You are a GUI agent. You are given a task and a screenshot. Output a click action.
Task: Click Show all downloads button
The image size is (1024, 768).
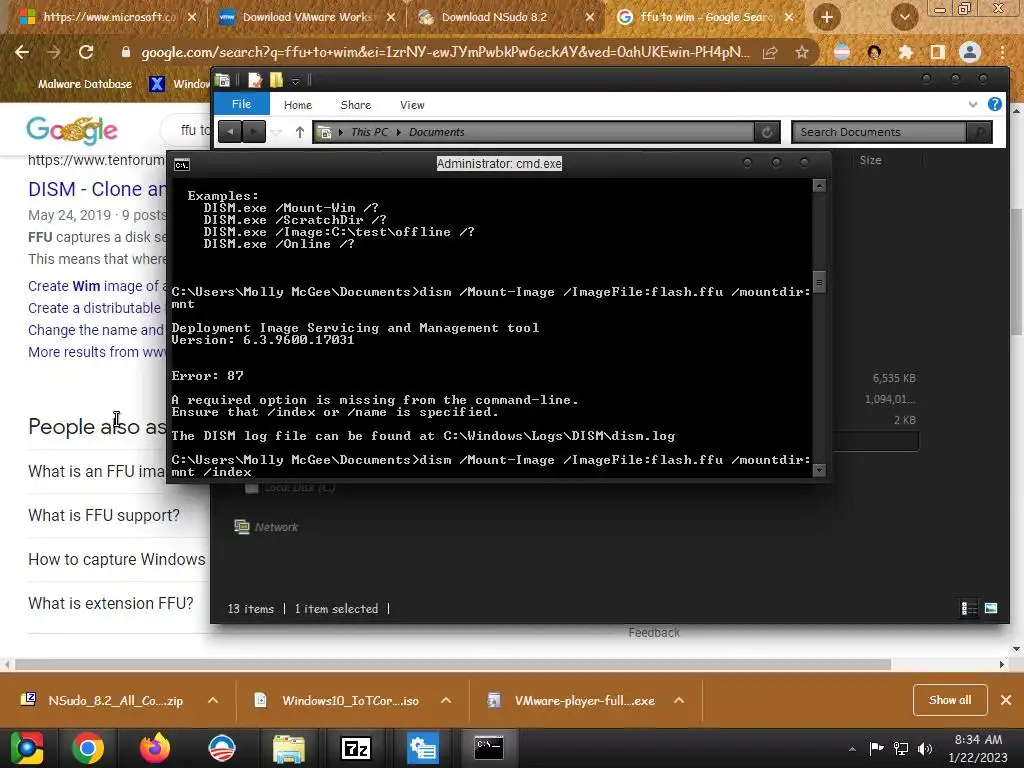click(x=950, y=700)
